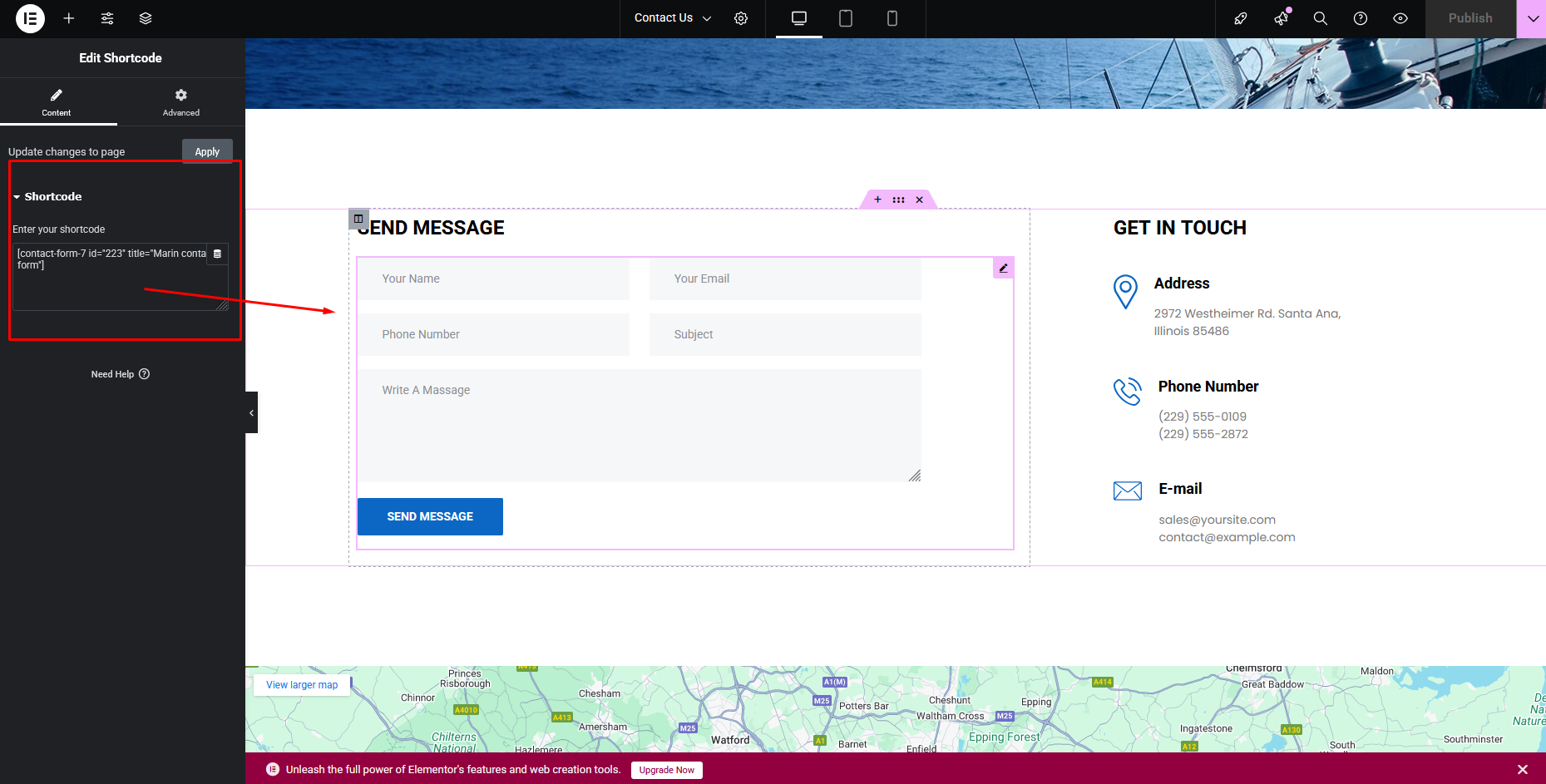
Task: Open page settings gear icon
Action: pyautogui.click(x=741, y=18)
